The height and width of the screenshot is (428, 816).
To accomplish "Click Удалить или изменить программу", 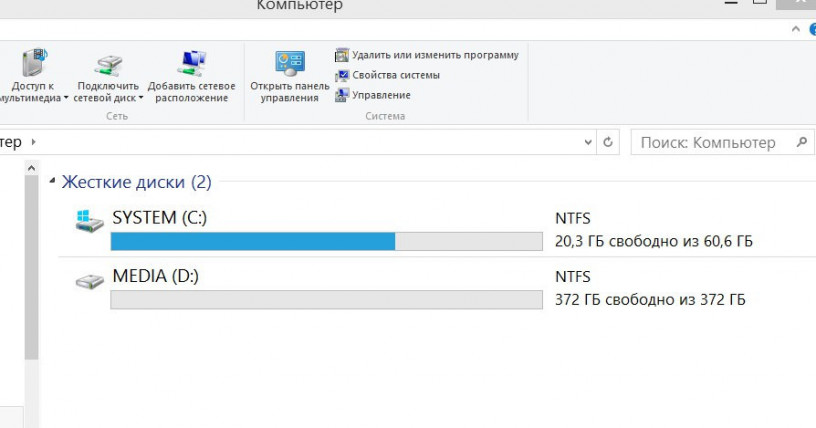I will click(436, 55).
